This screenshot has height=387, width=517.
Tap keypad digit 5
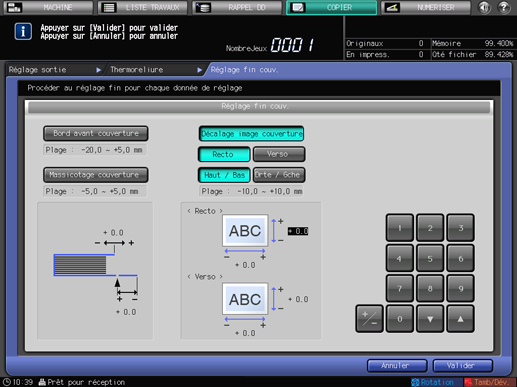(x=430, y=258)
